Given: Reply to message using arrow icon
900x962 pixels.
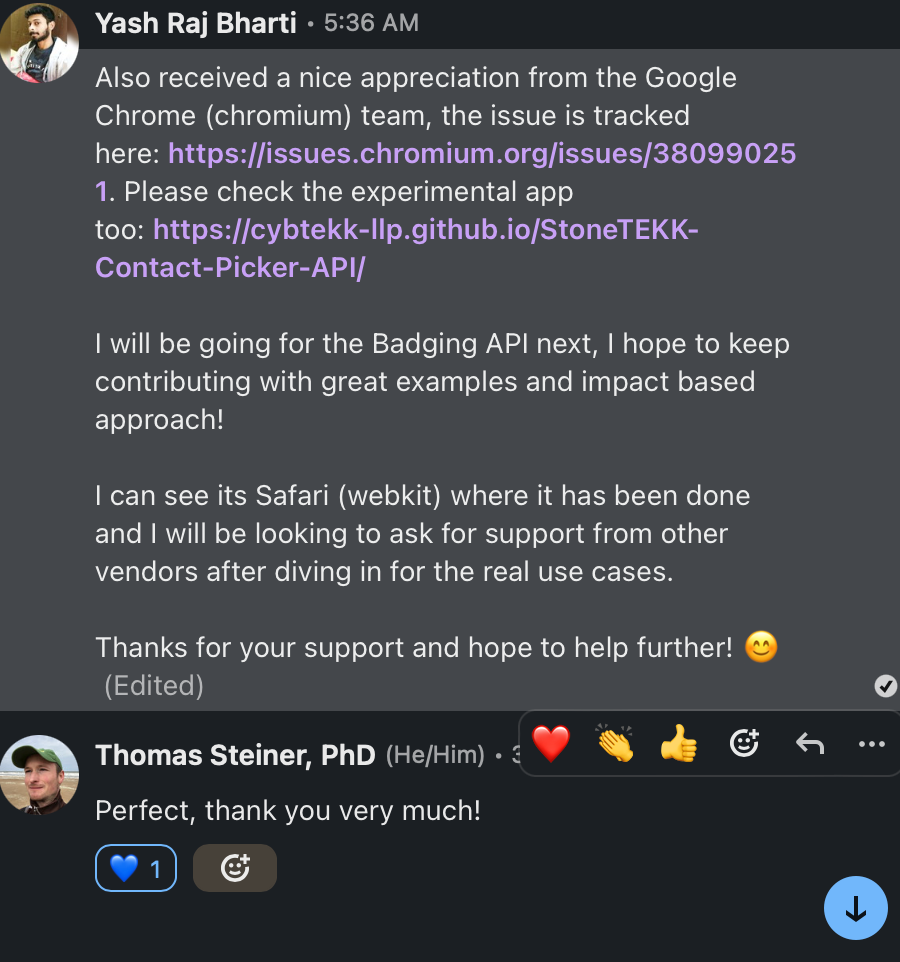Looking at the screenshot, I should click(x=810, y=744).
